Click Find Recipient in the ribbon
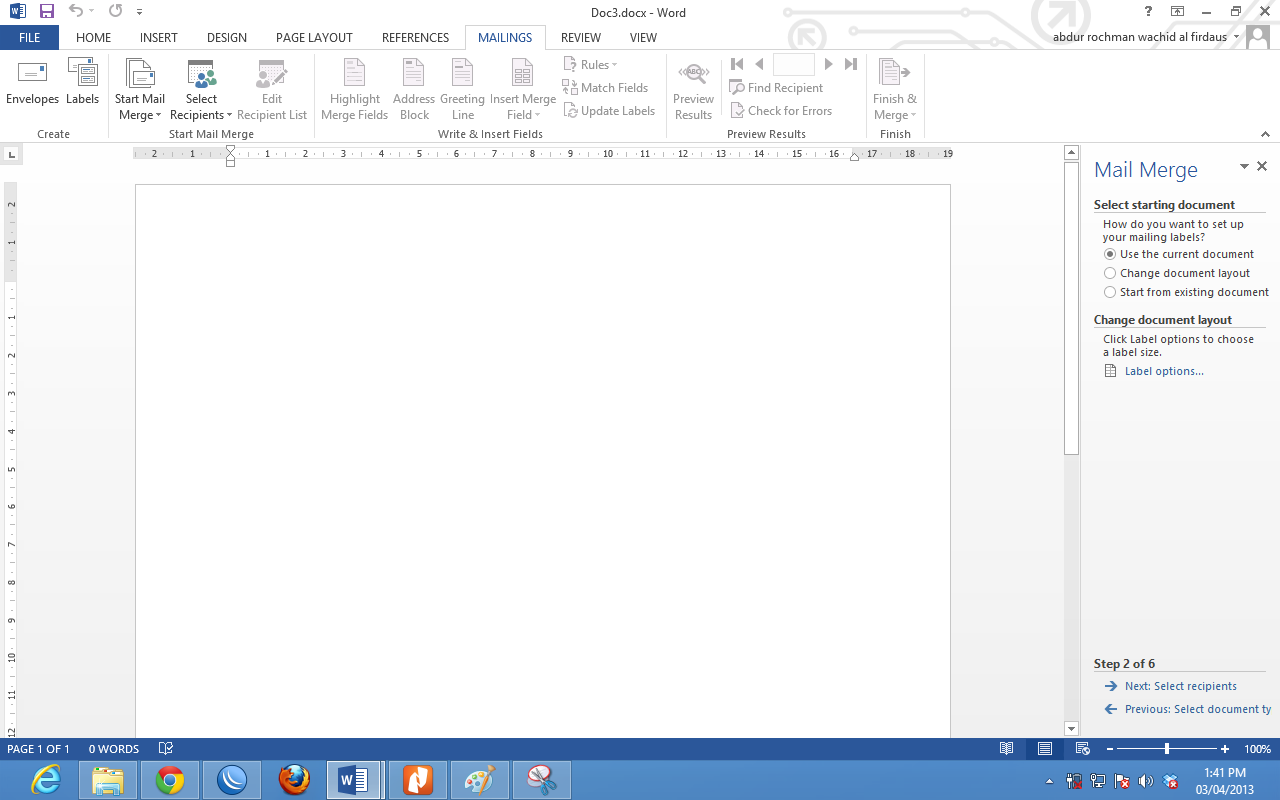 coord(776,88)
